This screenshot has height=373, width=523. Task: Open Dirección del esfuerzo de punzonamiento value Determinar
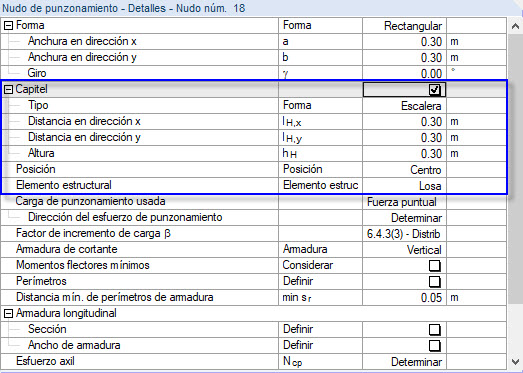[x=405, y=218]
